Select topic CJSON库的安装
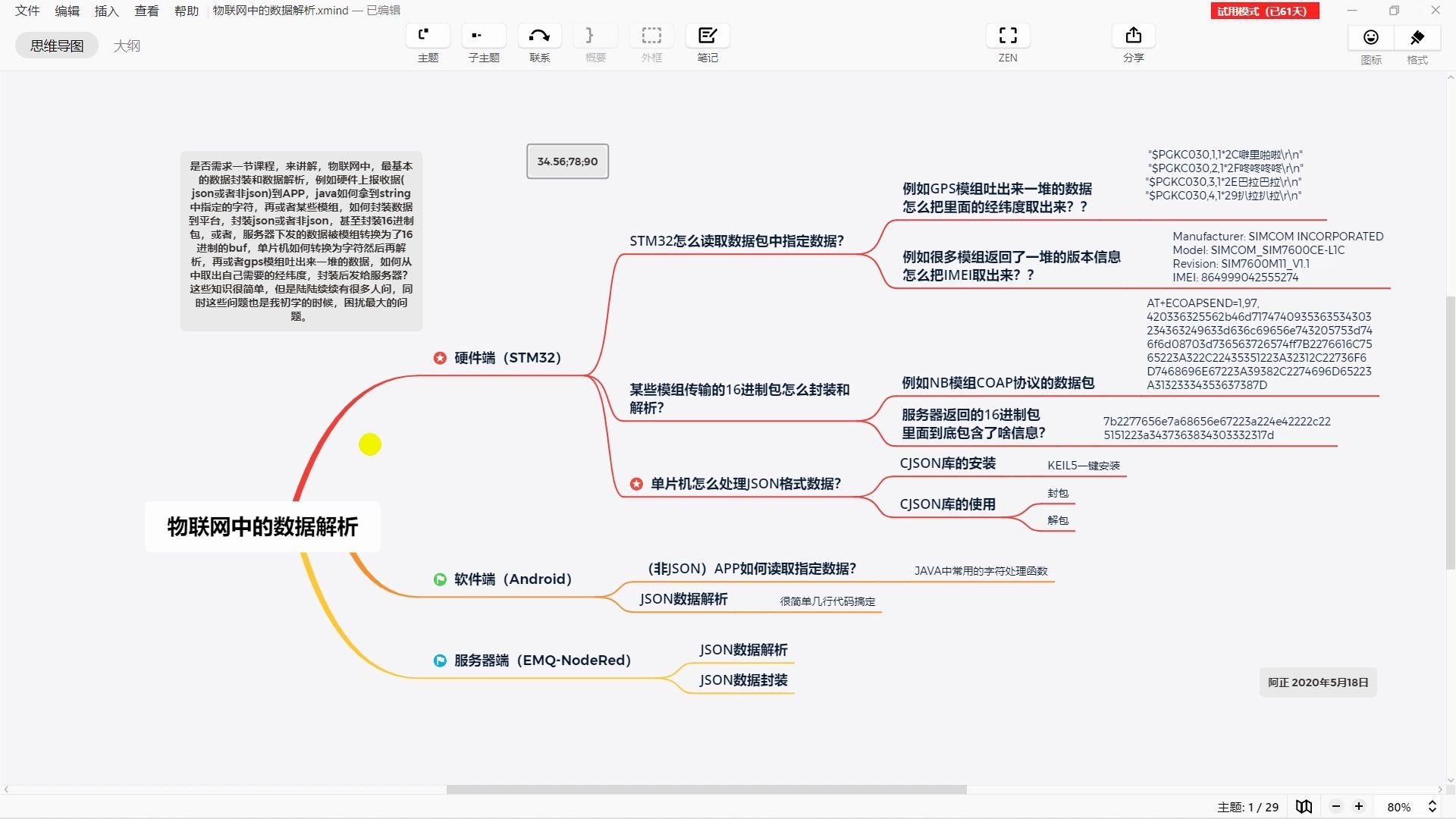 (947, 463)
